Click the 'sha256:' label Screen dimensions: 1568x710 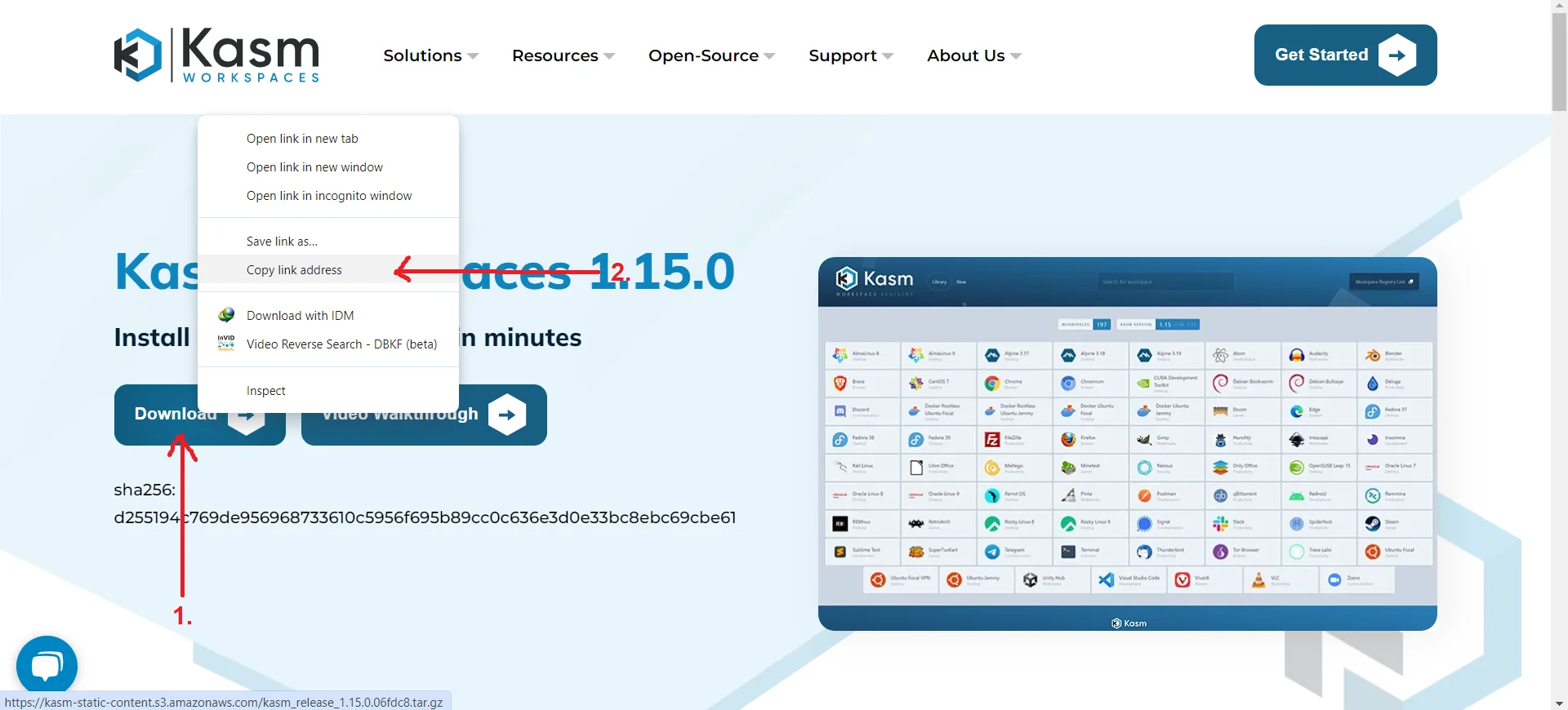[x=145, y=490]
